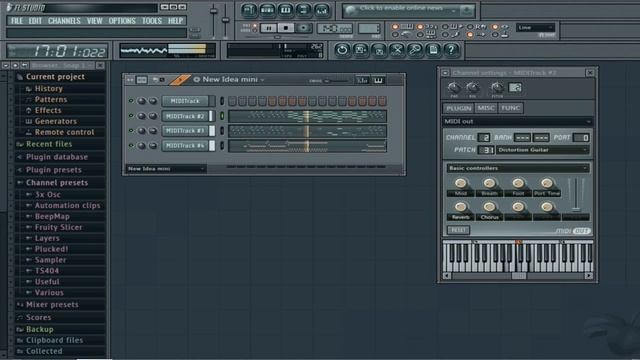Open the FILE menu
Screen dimensions: 640x360
(x=17, y=21)
